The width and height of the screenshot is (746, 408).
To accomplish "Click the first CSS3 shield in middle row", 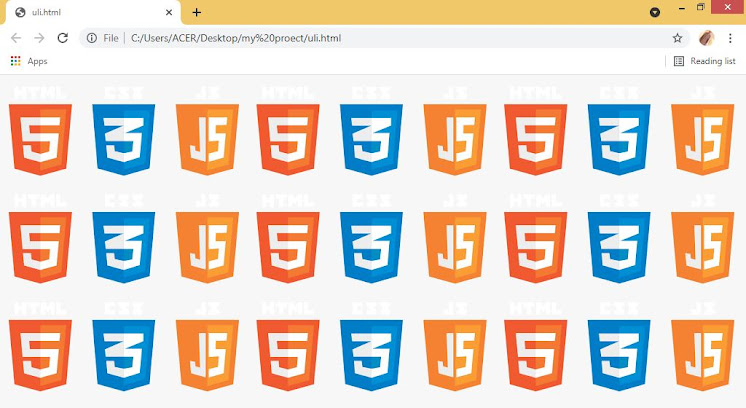I will point(124,247).
